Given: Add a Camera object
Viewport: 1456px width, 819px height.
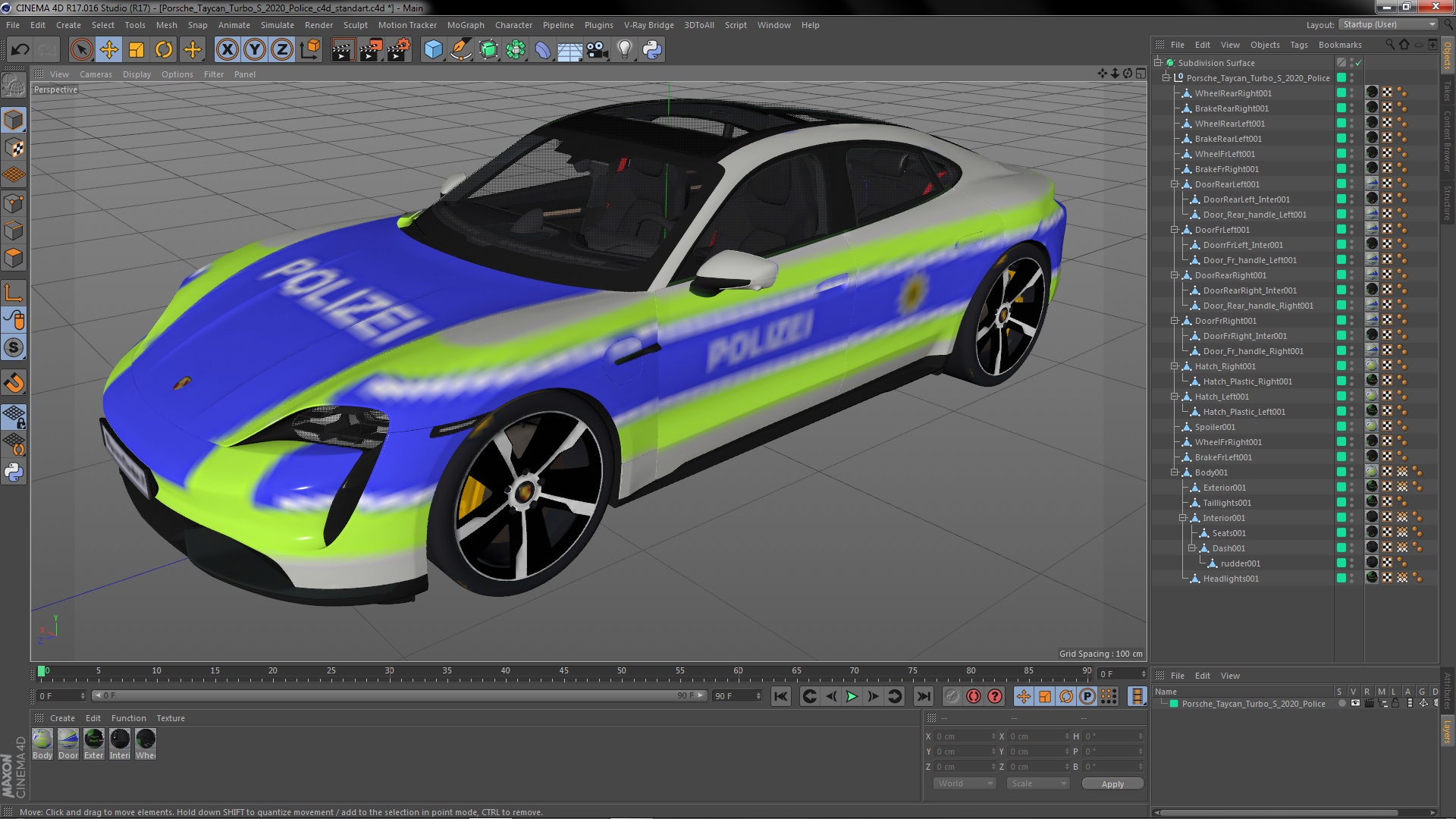Looking at the screenshot, I should tap(598, 50).
